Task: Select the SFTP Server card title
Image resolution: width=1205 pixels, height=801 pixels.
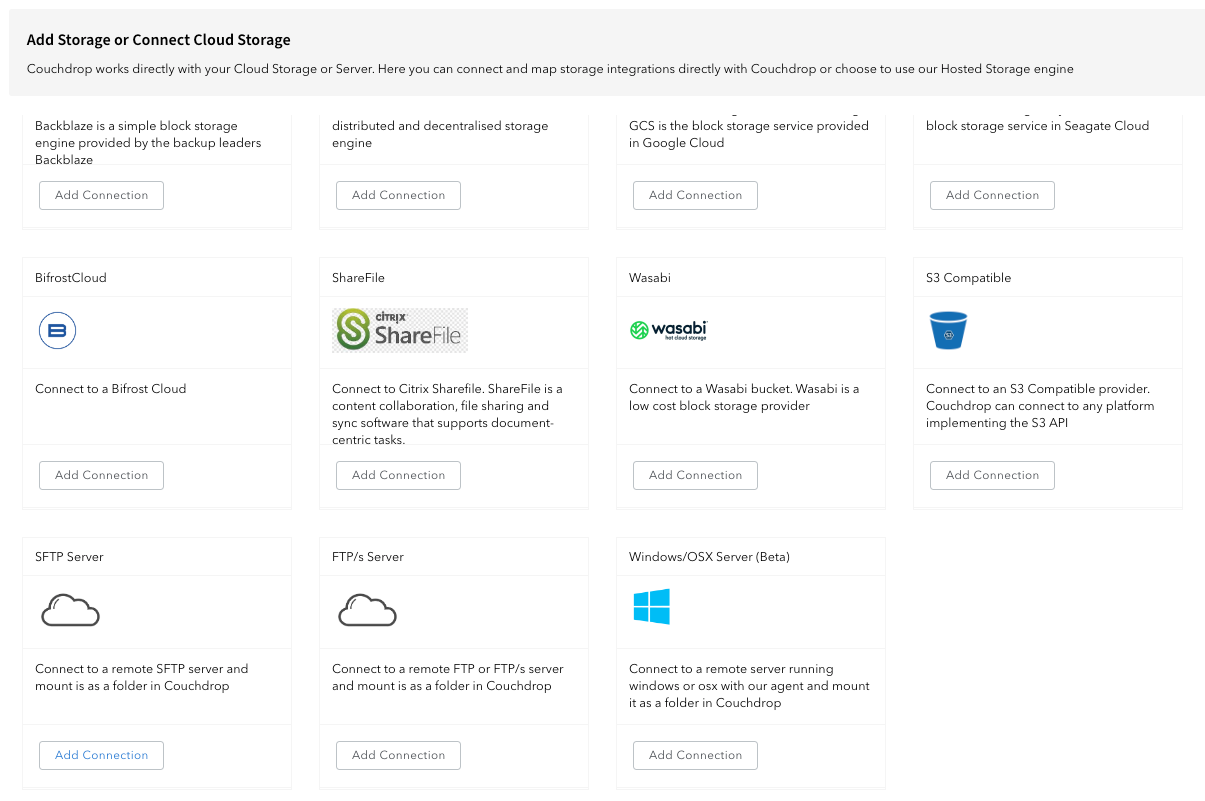Action: pyautogui.click(x=69, y=557)
